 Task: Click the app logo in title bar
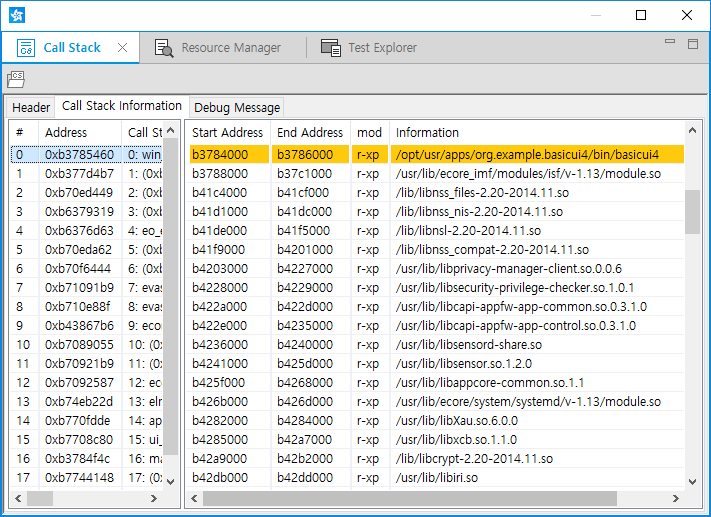[17, 15]
